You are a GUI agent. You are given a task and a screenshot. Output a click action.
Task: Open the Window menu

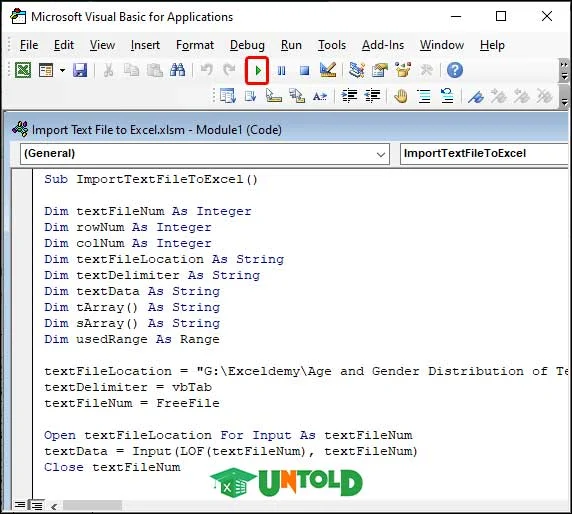point(442,45)
